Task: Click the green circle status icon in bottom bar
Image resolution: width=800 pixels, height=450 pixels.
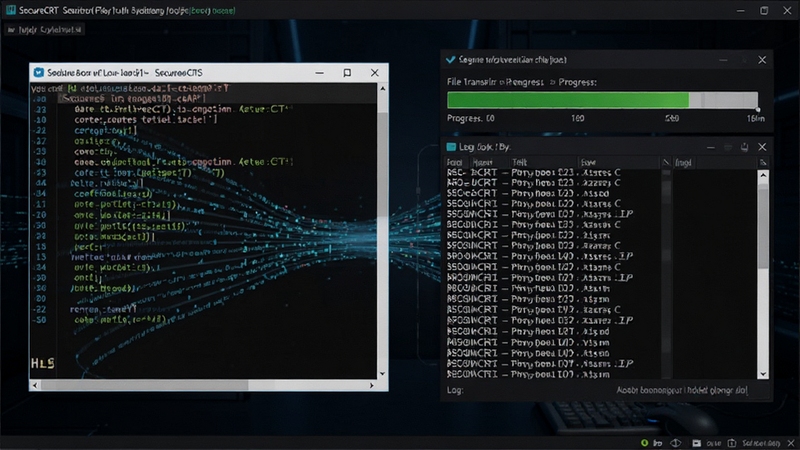Action: point(644,443)
